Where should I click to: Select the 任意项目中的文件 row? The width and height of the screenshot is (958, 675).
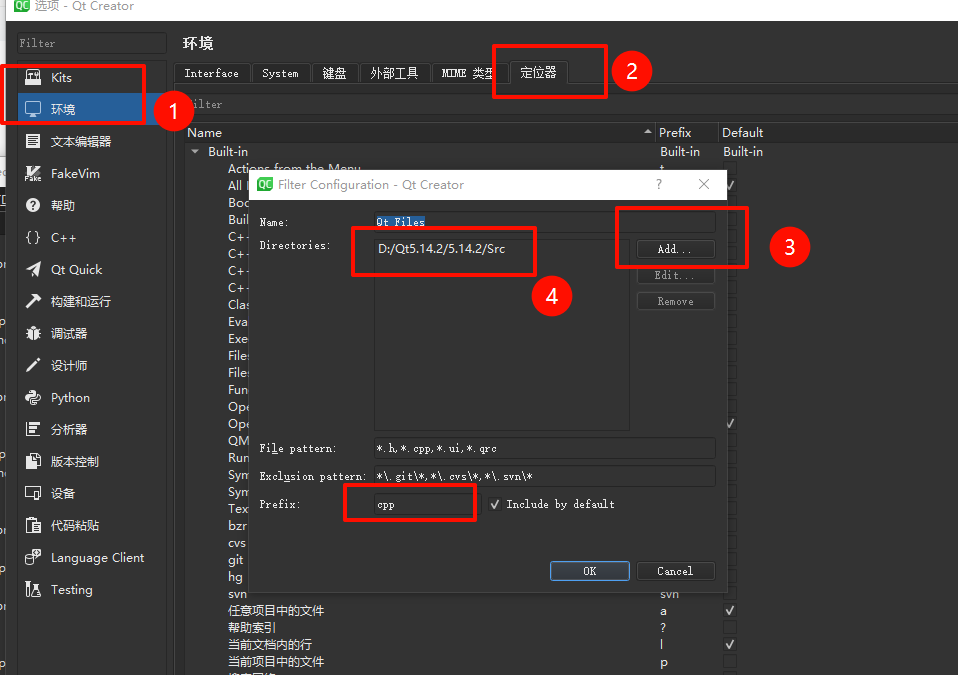276,610
